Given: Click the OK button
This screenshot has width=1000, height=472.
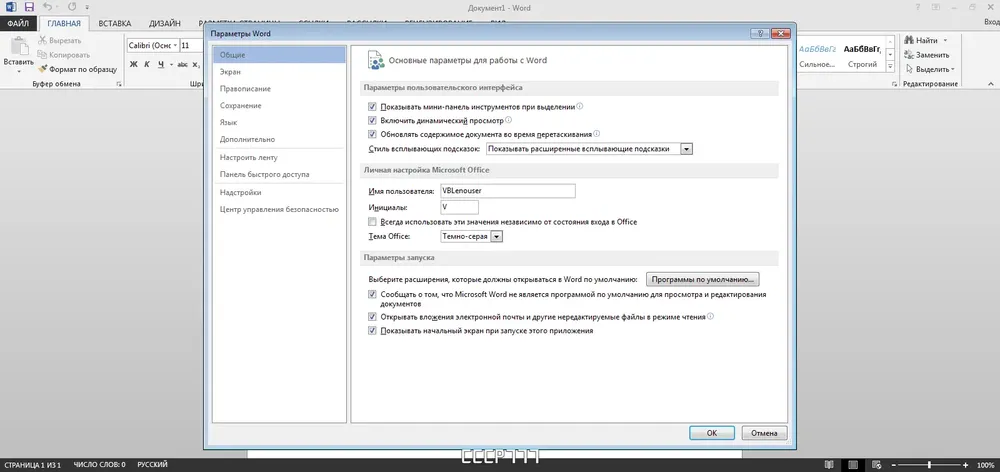Looking at the screenshot, I should 712,433.
